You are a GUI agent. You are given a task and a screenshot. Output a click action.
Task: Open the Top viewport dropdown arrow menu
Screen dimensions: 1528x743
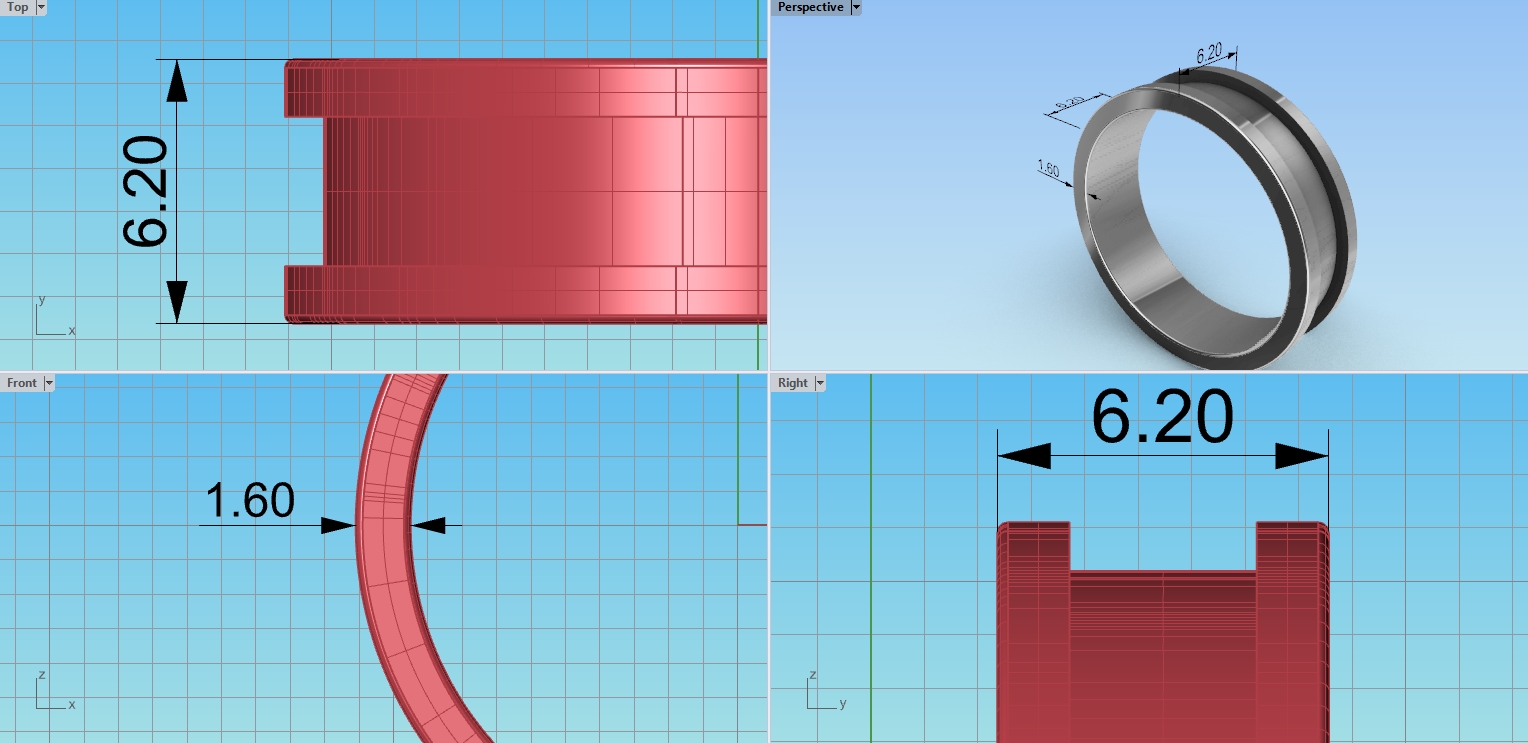pos(41,7)
